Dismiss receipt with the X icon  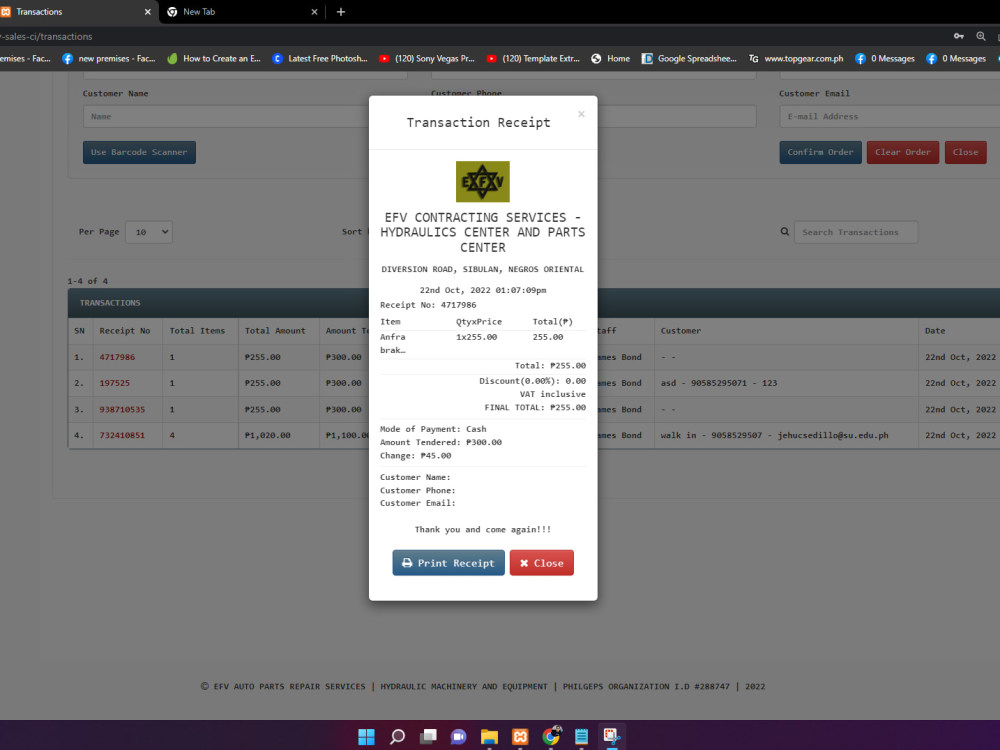coord(581,114)
